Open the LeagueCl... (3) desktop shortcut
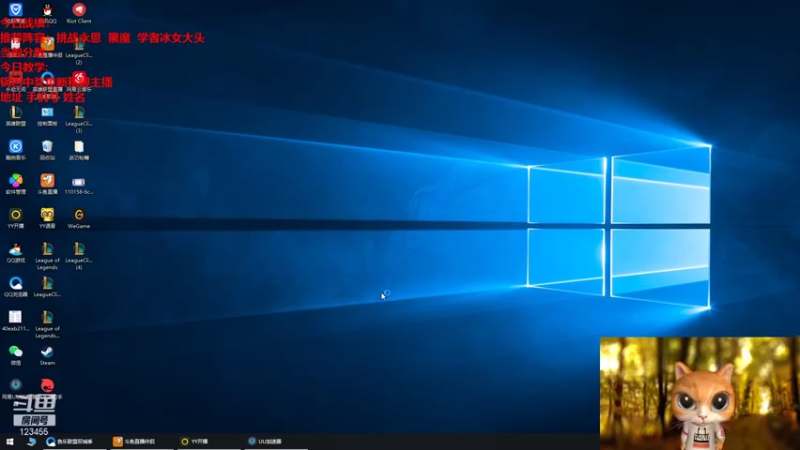The image size is (800, 450). (79, 119)
